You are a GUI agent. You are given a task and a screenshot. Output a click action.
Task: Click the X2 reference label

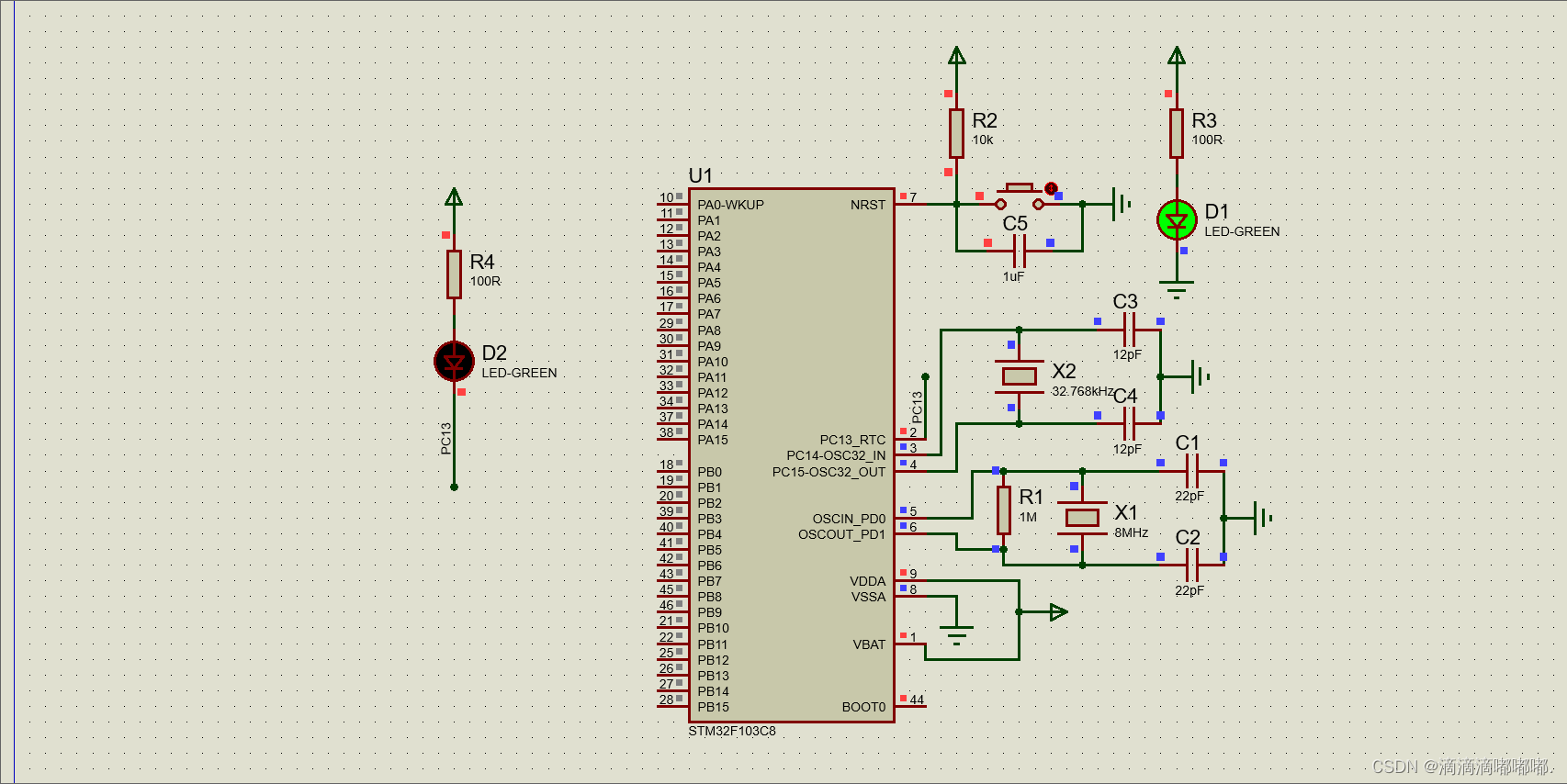1064,371
